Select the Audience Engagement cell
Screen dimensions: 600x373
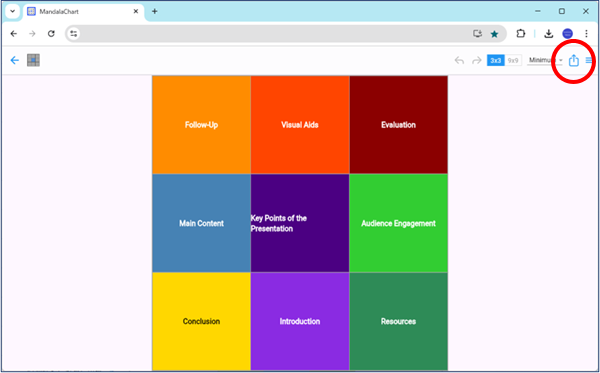[x=398, y=223]
